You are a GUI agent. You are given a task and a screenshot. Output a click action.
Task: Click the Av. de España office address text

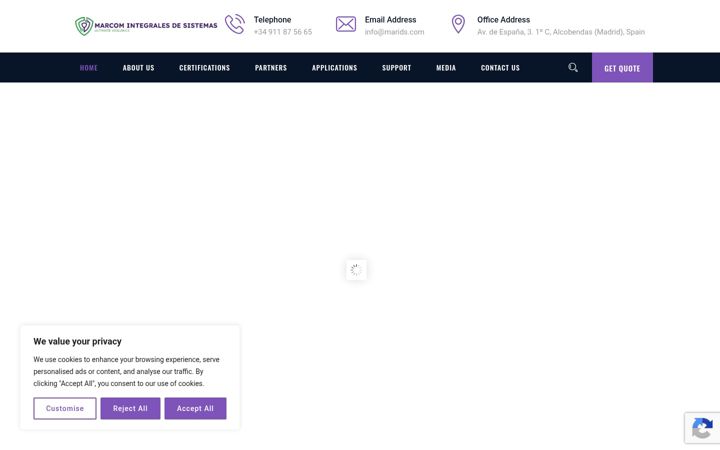(561, 32)
